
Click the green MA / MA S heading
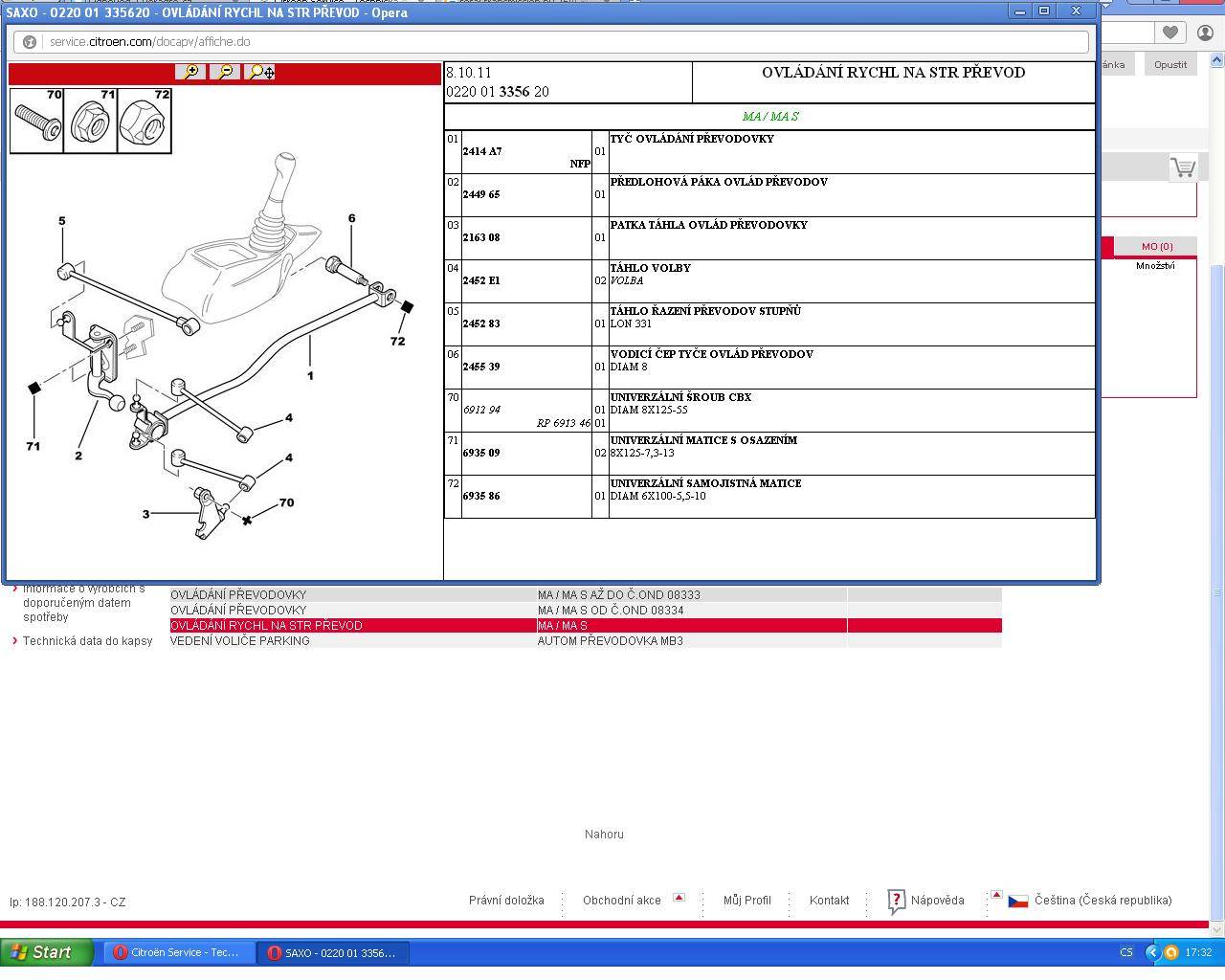coord(770,117)
